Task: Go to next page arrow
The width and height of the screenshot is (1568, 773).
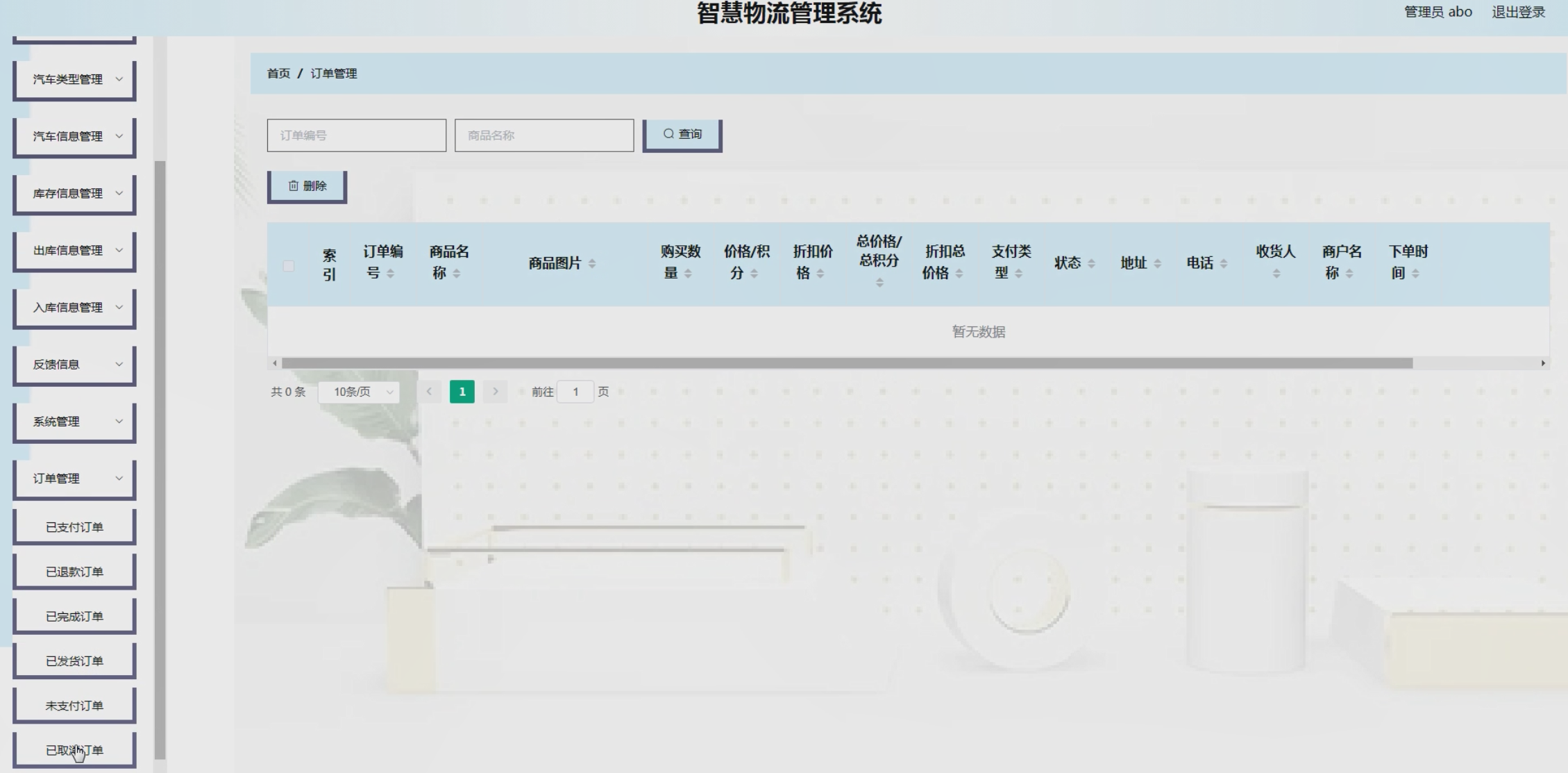Action: click(495, 392)
